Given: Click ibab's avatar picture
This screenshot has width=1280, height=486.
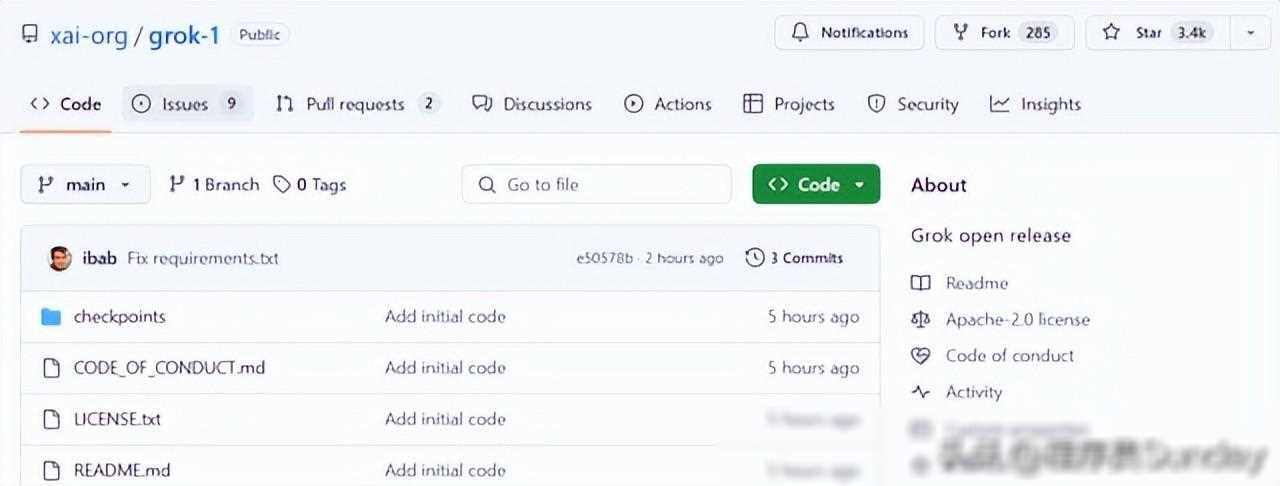Looking at the screenshot, I should pyautogui.click(x=60, y=258).
